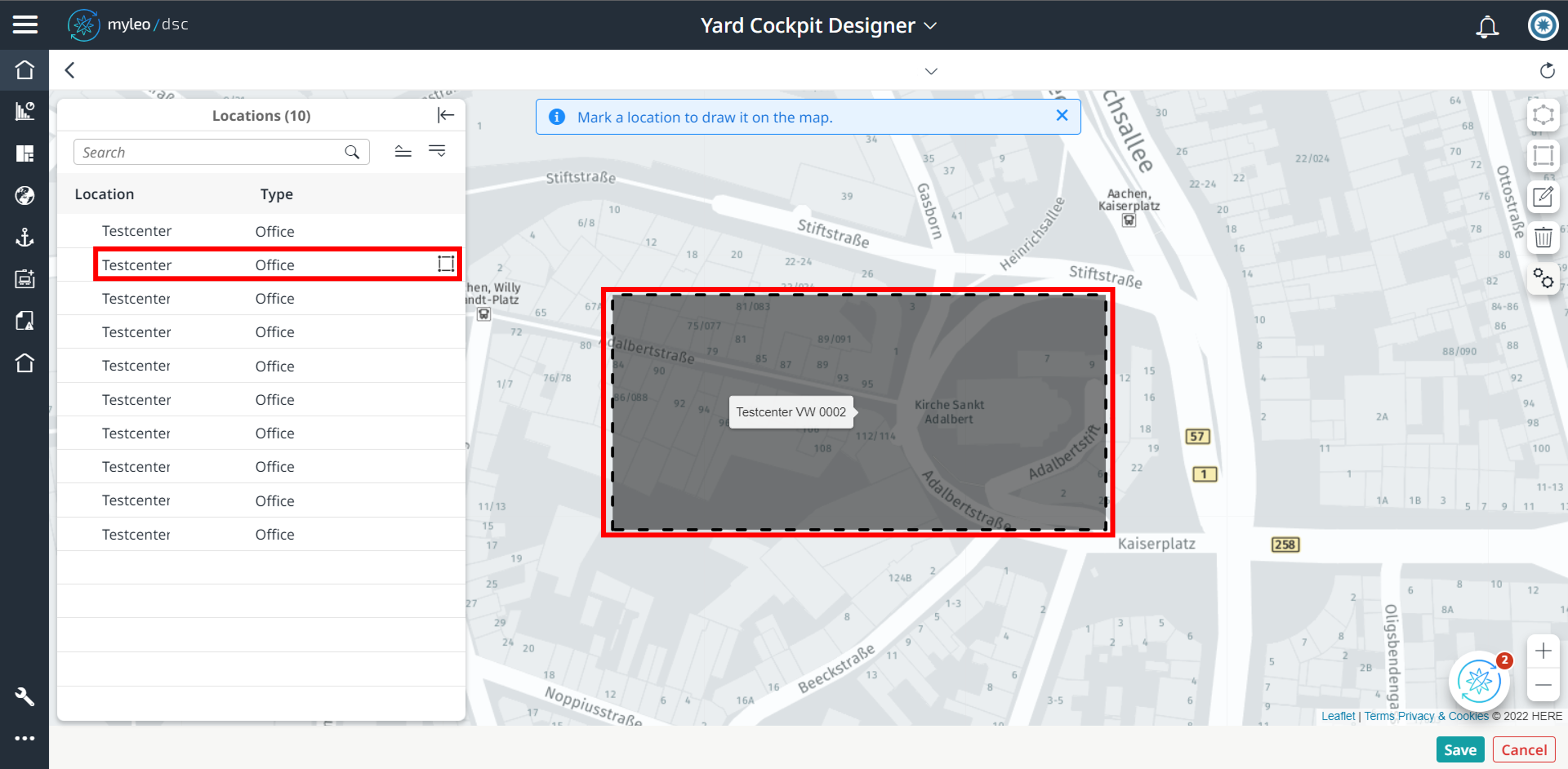Open more options ellipsis in sidebar

24,738
